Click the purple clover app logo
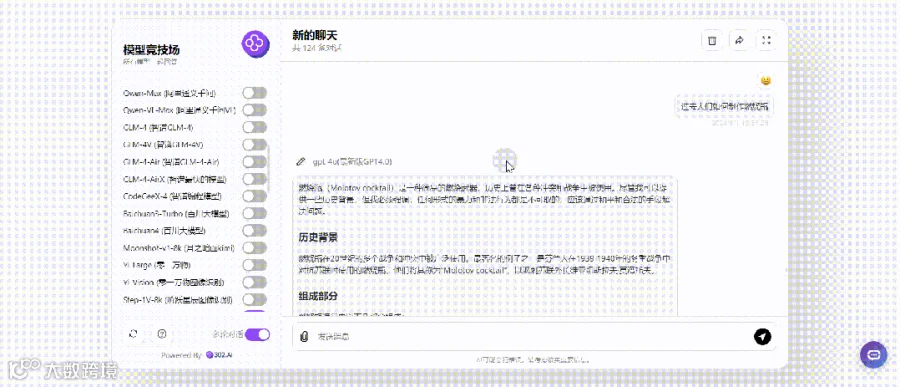The image size is (900, 387). click(255, 44)
